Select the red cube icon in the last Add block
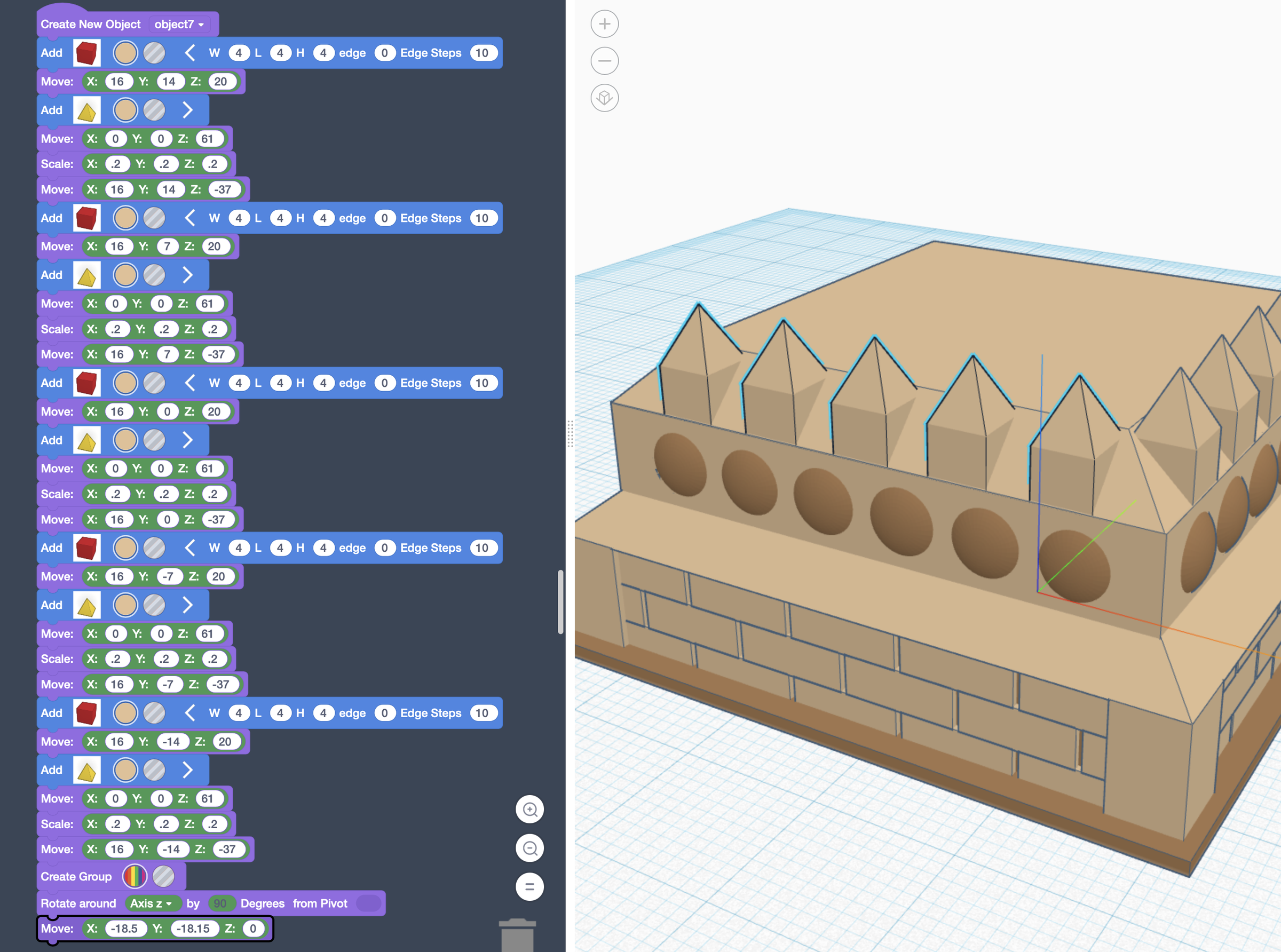The height and width of the screenshot is (952, 1281). pyautogui.click(x=87, y=712)
